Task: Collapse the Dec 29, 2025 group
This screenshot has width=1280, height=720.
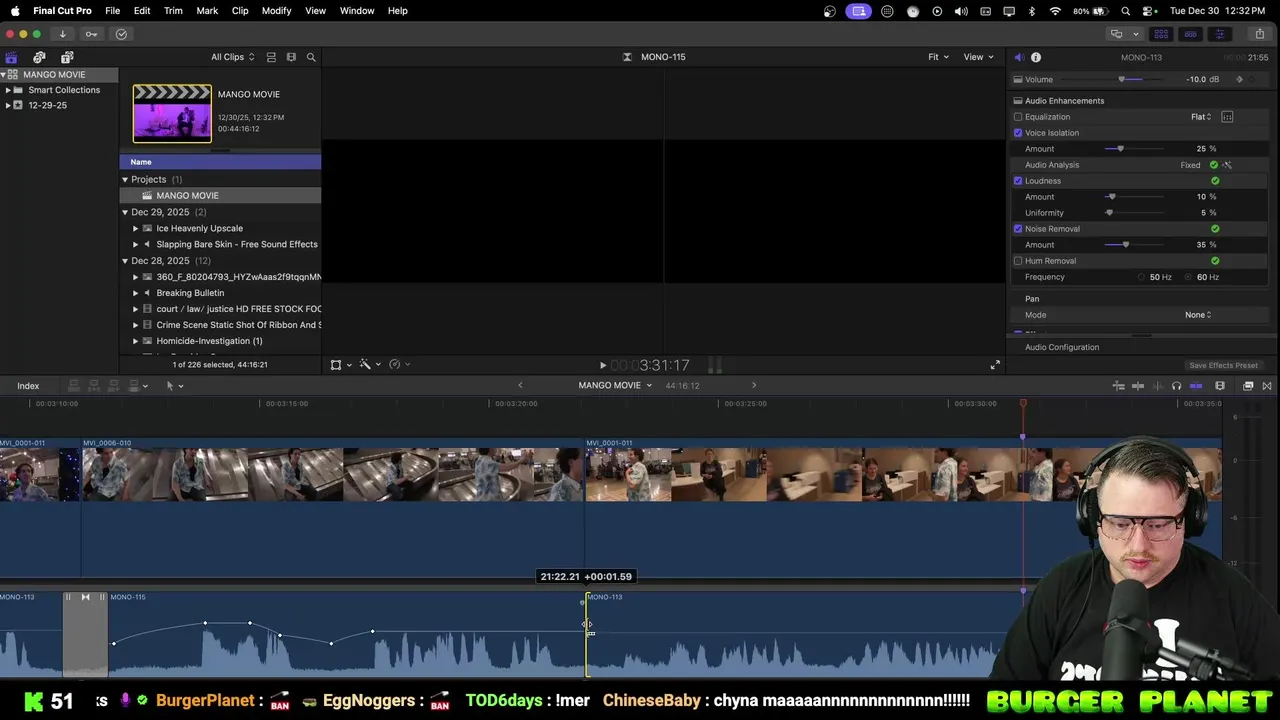Action: click(125, 212)
